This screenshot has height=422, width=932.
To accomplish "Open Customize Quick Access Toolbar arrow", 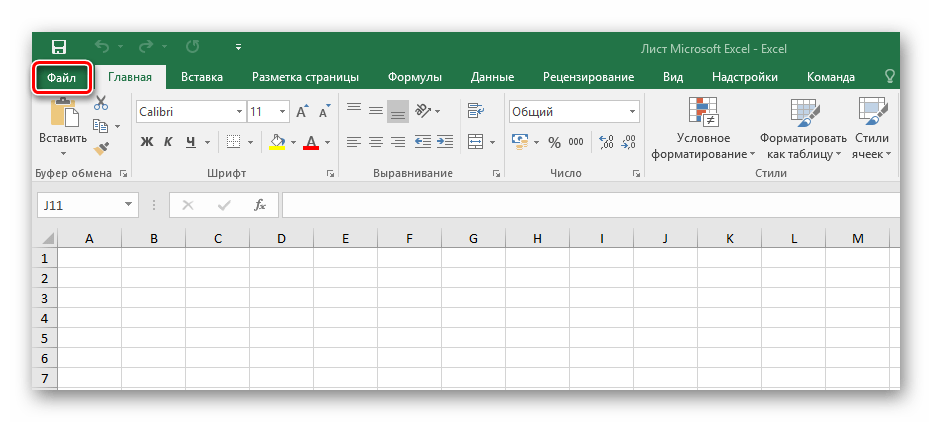I will pos(239,47).
